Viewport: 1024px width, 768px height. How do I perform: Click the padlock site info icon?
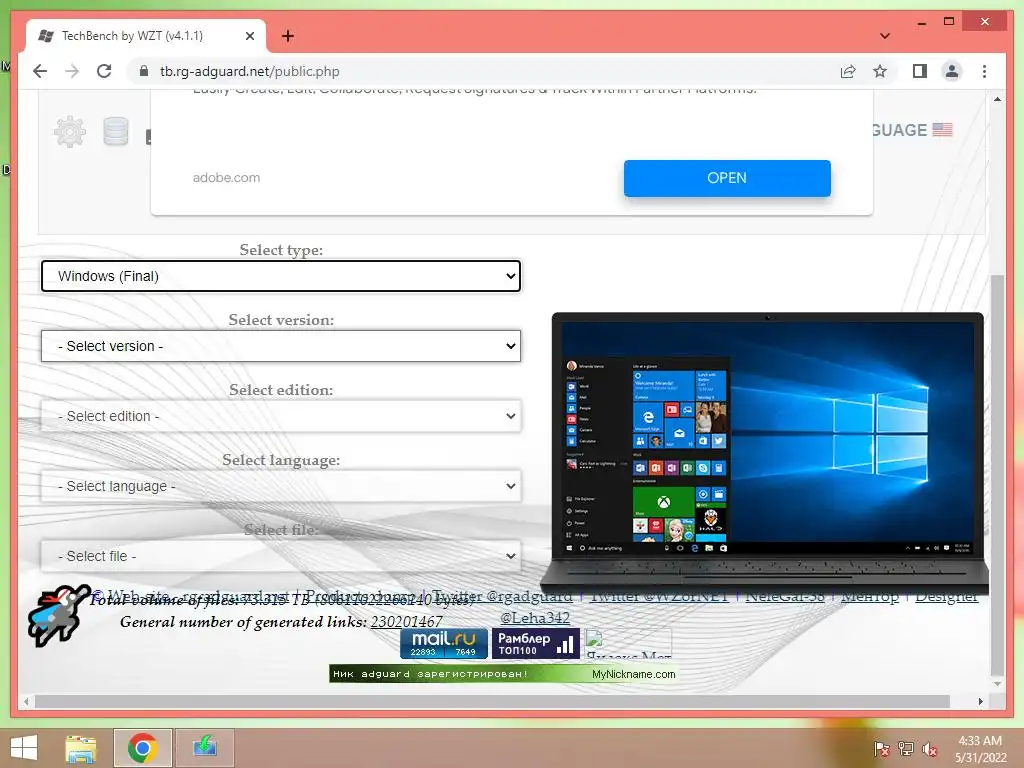pyautogui.click(x=144, y=71)
